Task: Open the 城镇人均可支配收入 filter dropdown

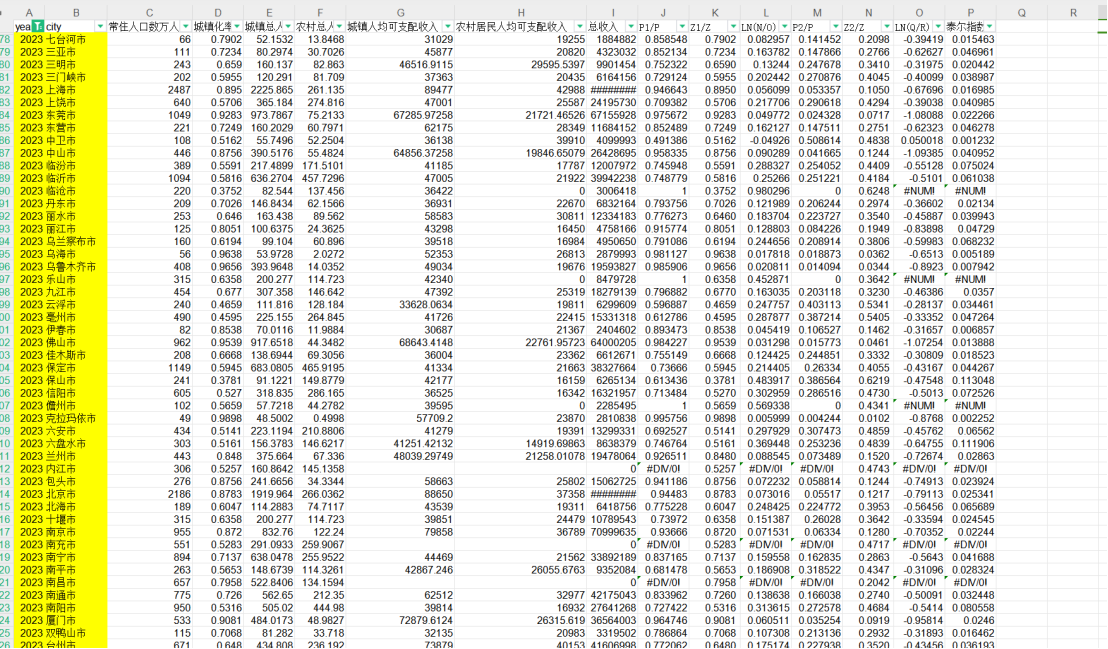Action: [448, 27]
